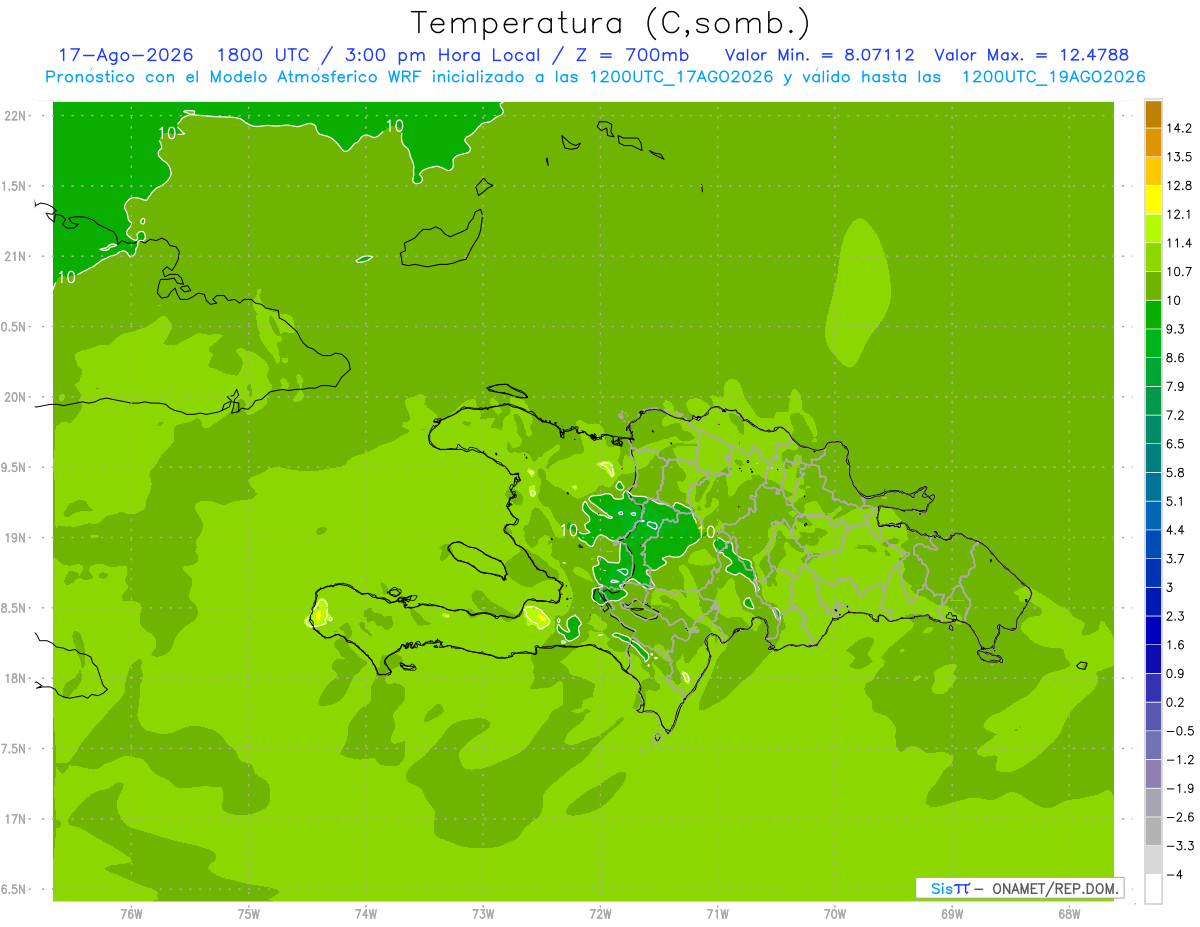This screenshot has width=1200, height=927.
Task: Click the '9.3' color bar value
Action: (x=1176, y=329)
